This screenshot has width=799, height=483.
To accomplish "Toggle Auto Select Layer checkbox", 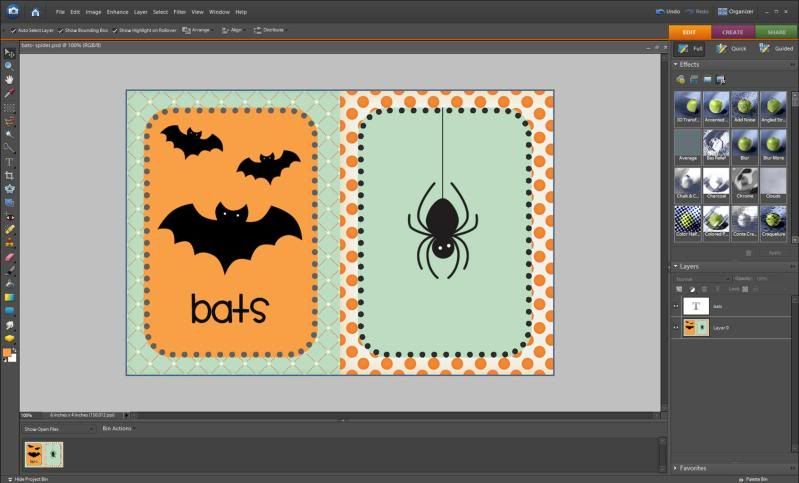I will click(x=12, y=31).
